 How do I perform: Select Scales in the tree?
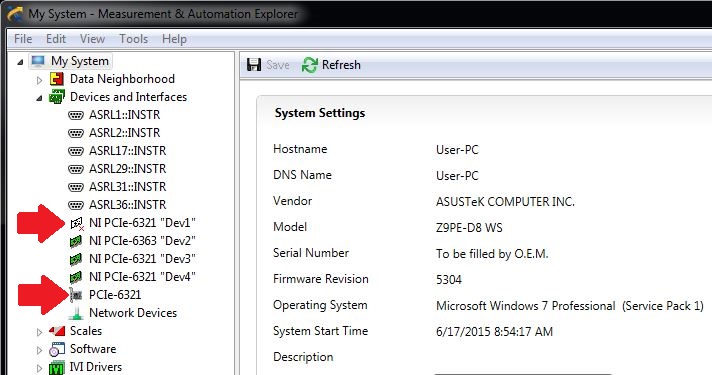pos(86,331)
